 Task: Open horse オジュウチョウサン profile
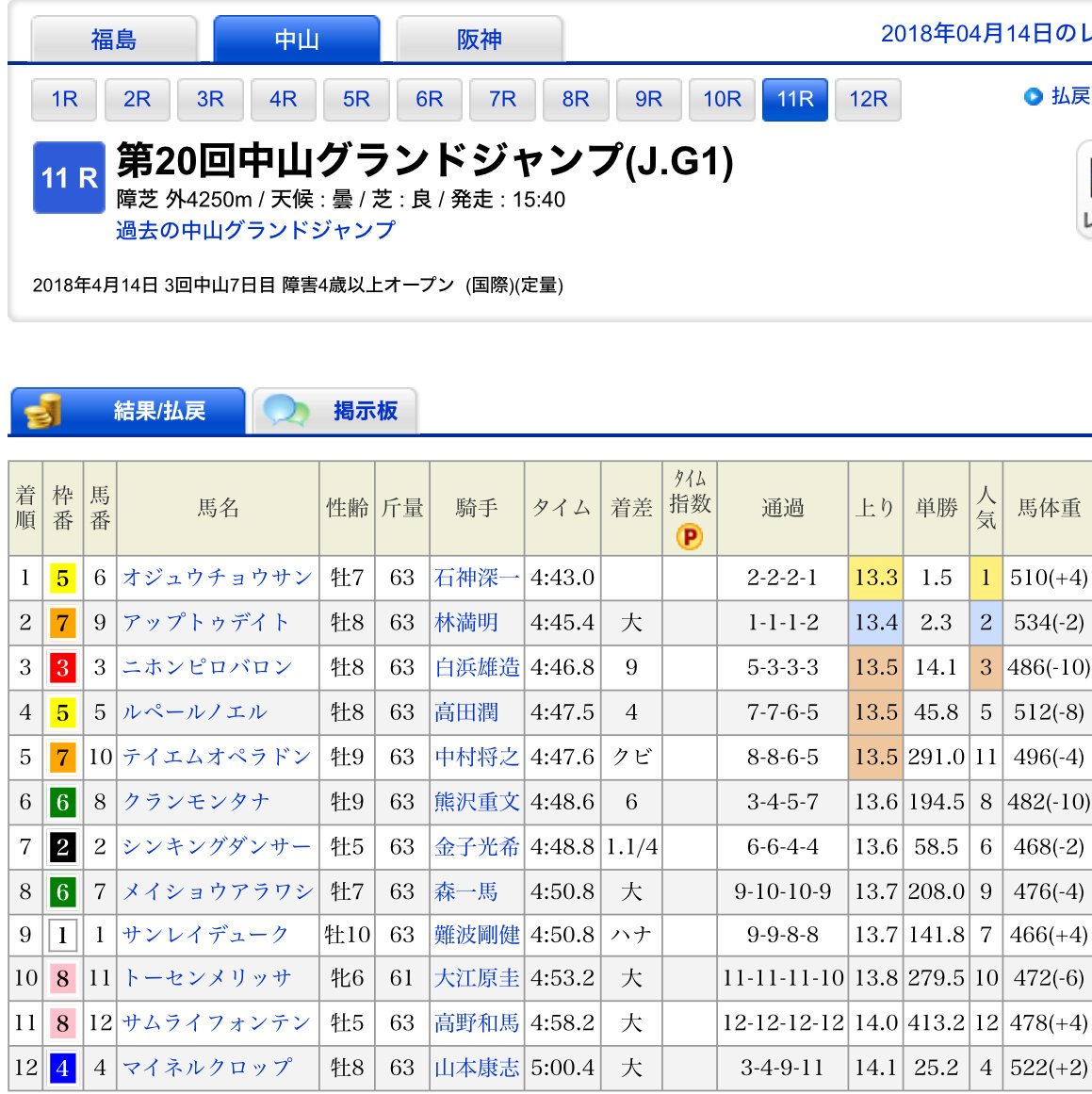click(217, 578)
